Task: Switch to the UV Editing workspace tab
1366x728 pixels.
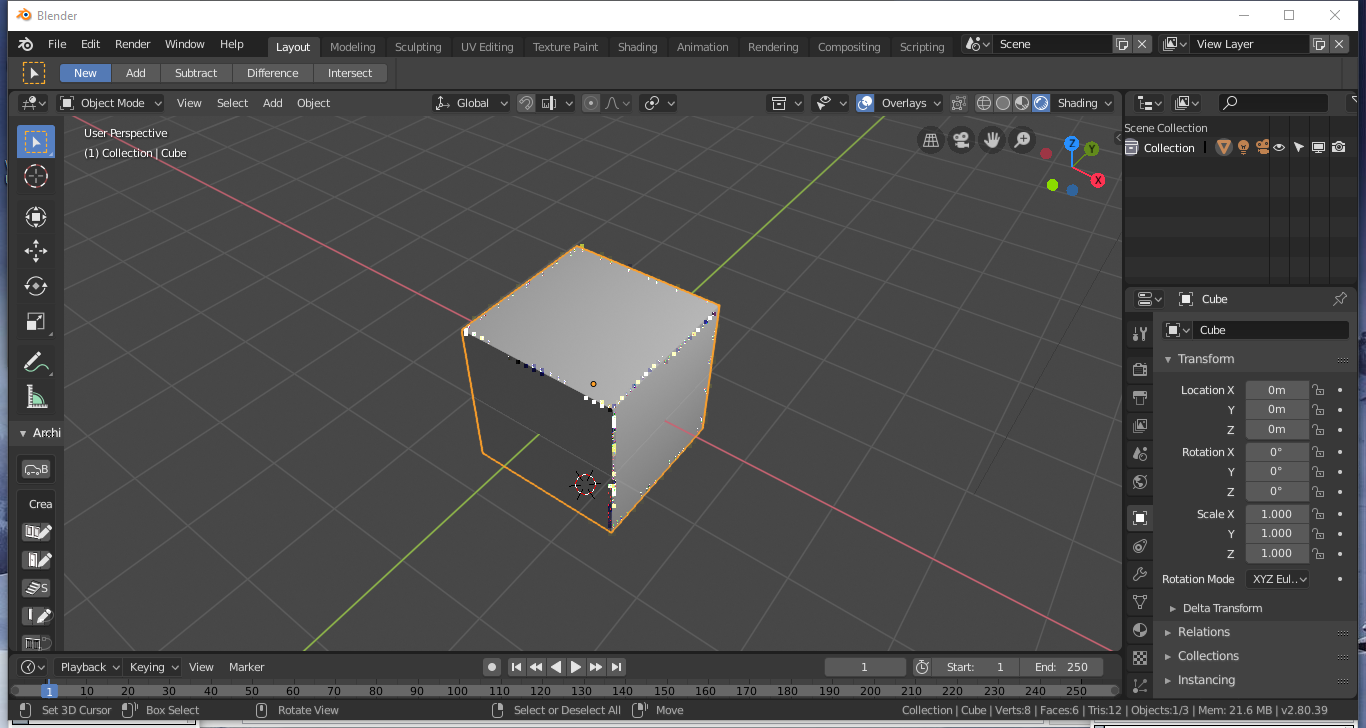Action: coord(487,47)
